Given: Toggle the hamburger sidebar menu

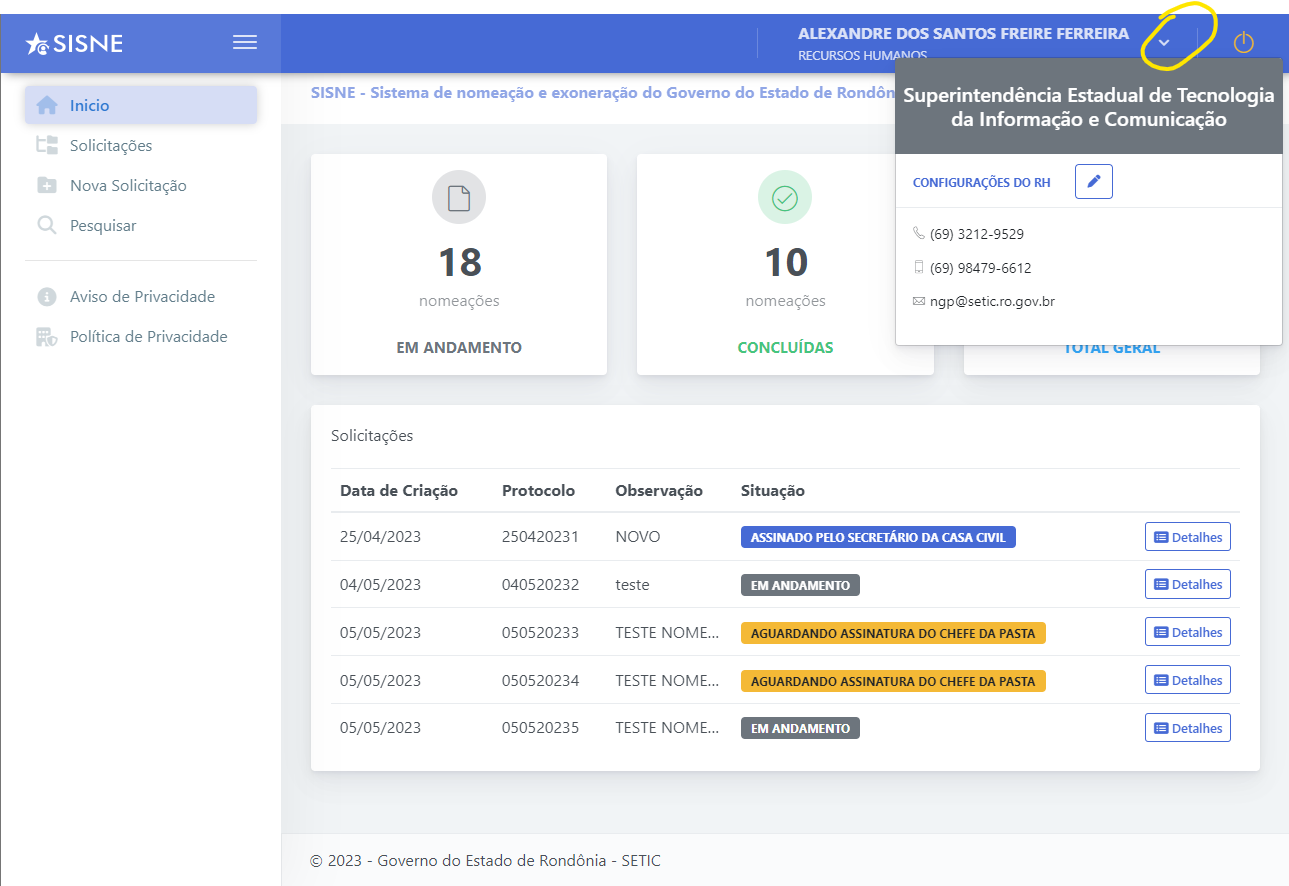Looking at the screenshot, I should point(245,42).
